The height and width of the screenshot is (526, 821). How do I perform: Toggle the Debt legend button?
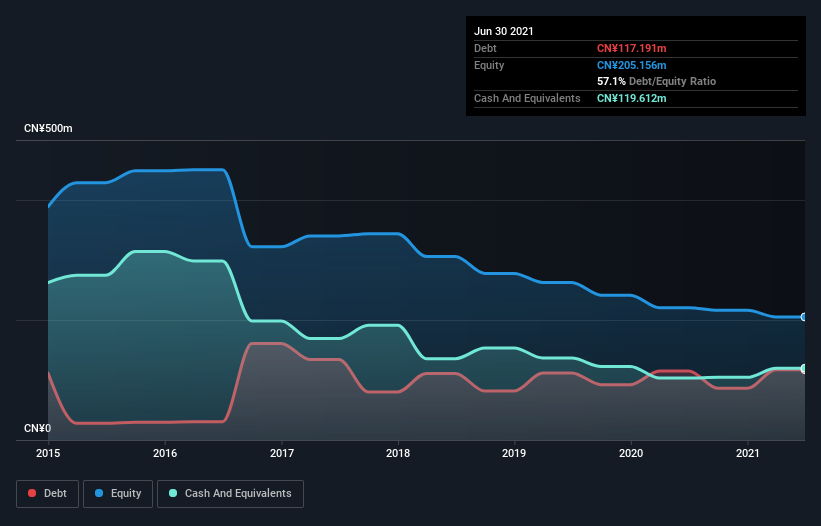(x=47, y=494)
